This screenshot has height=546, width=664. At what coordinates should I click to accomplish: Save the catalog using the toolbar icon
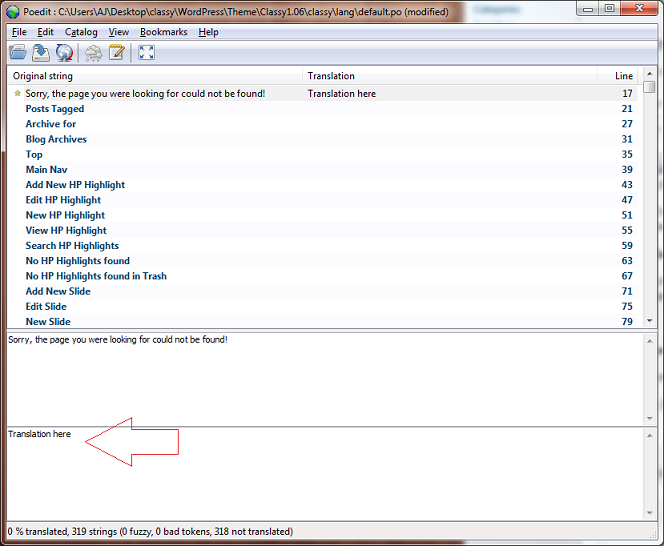point(41,53)
